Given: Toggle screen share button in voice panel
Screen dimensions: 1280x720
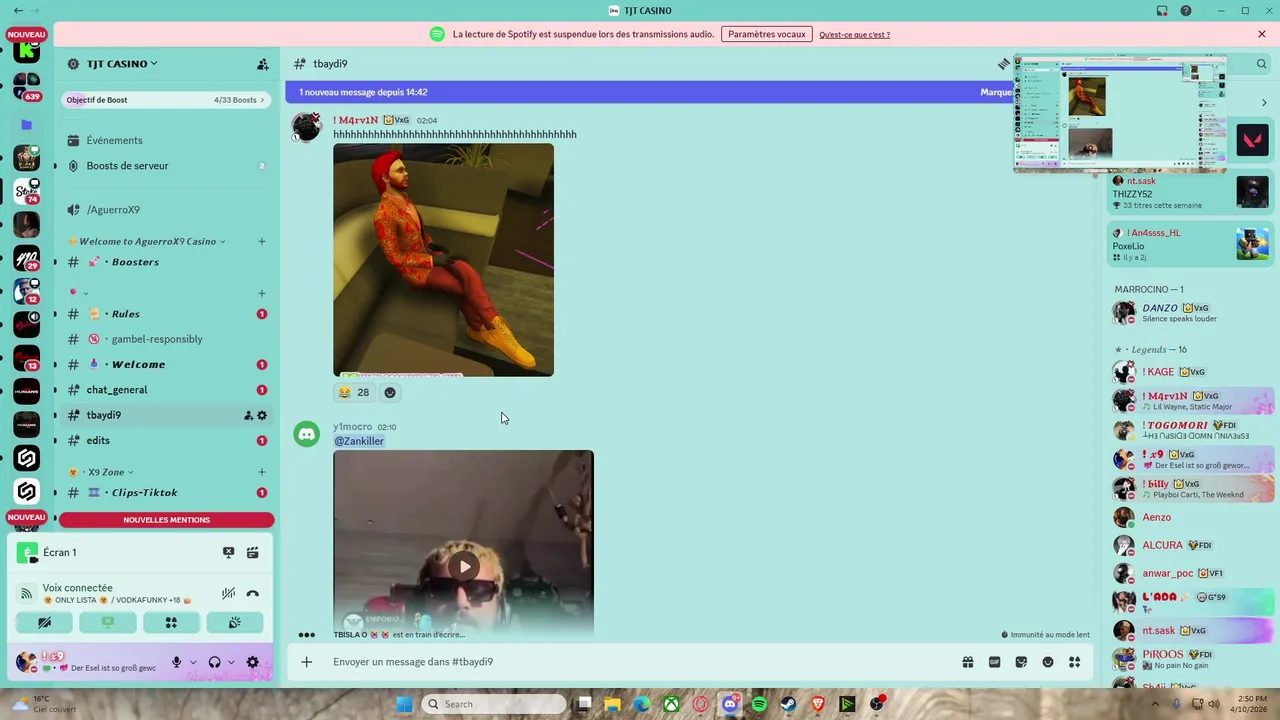Looking at the screenshot, I should tap(108, 622).
